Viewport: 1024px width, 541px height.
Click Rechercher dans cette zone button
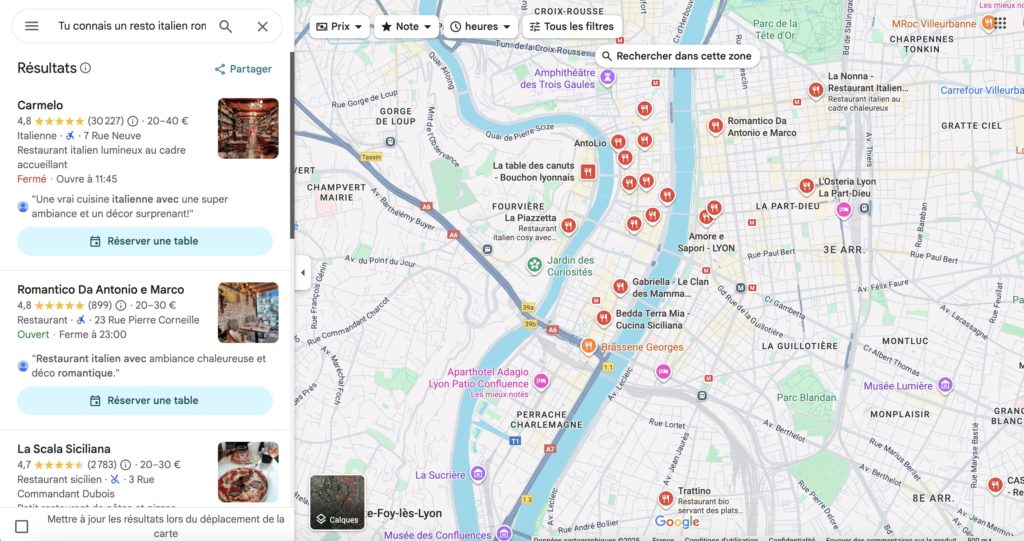677,56
